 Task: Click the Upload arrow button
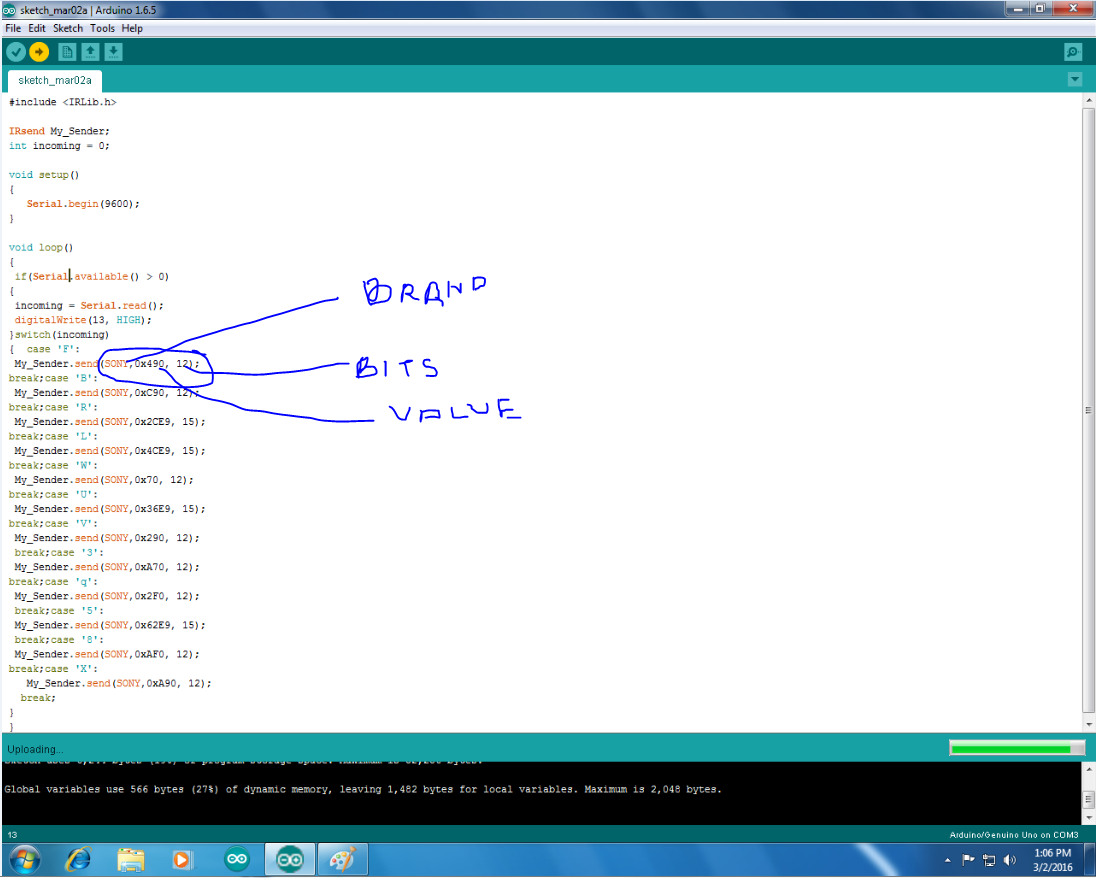click(39, 52)
